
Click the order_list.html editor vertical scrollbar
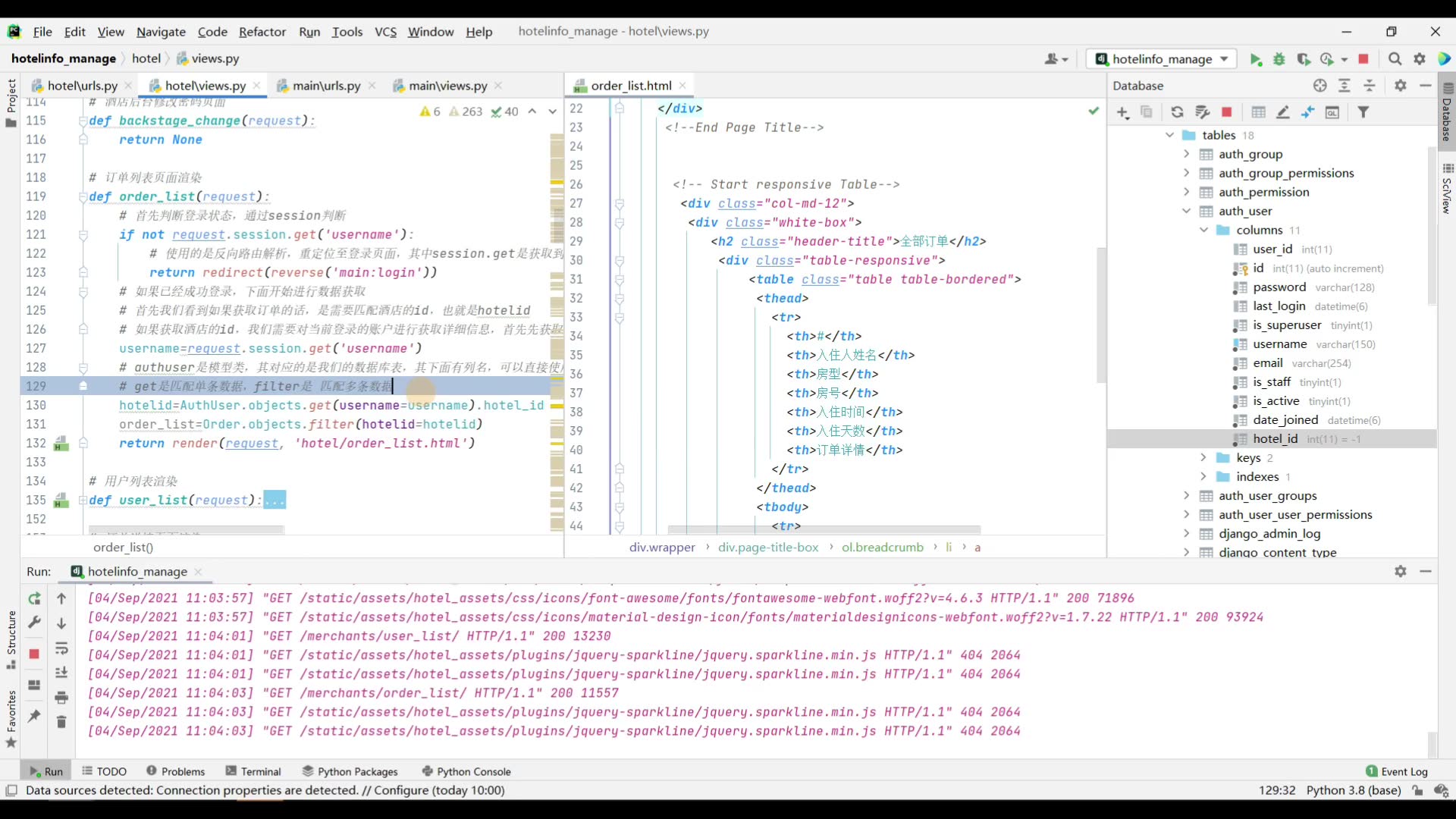click(1101, 315)
